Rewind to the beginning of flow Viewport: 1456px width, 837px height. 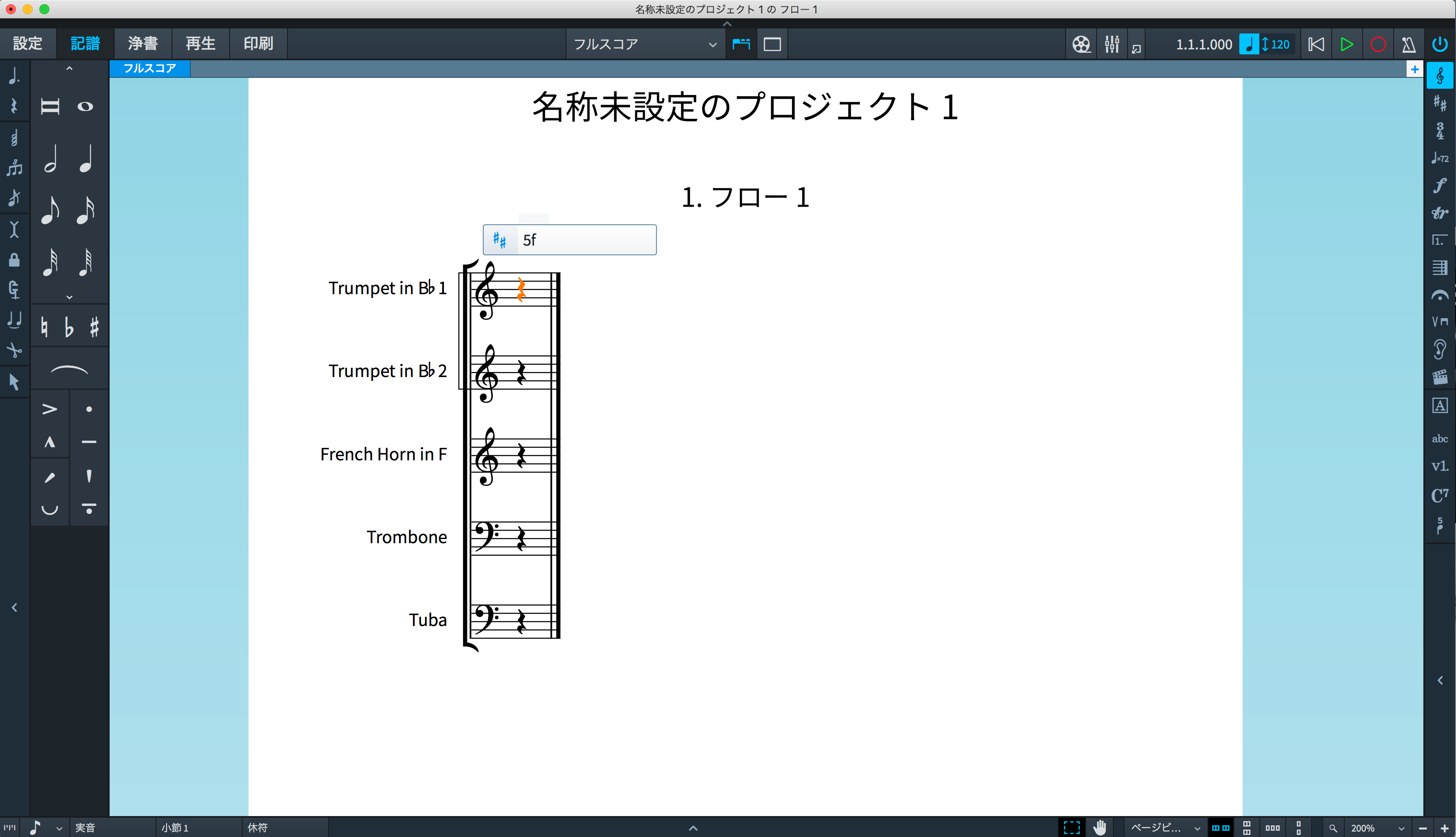tap(1316, 44)
